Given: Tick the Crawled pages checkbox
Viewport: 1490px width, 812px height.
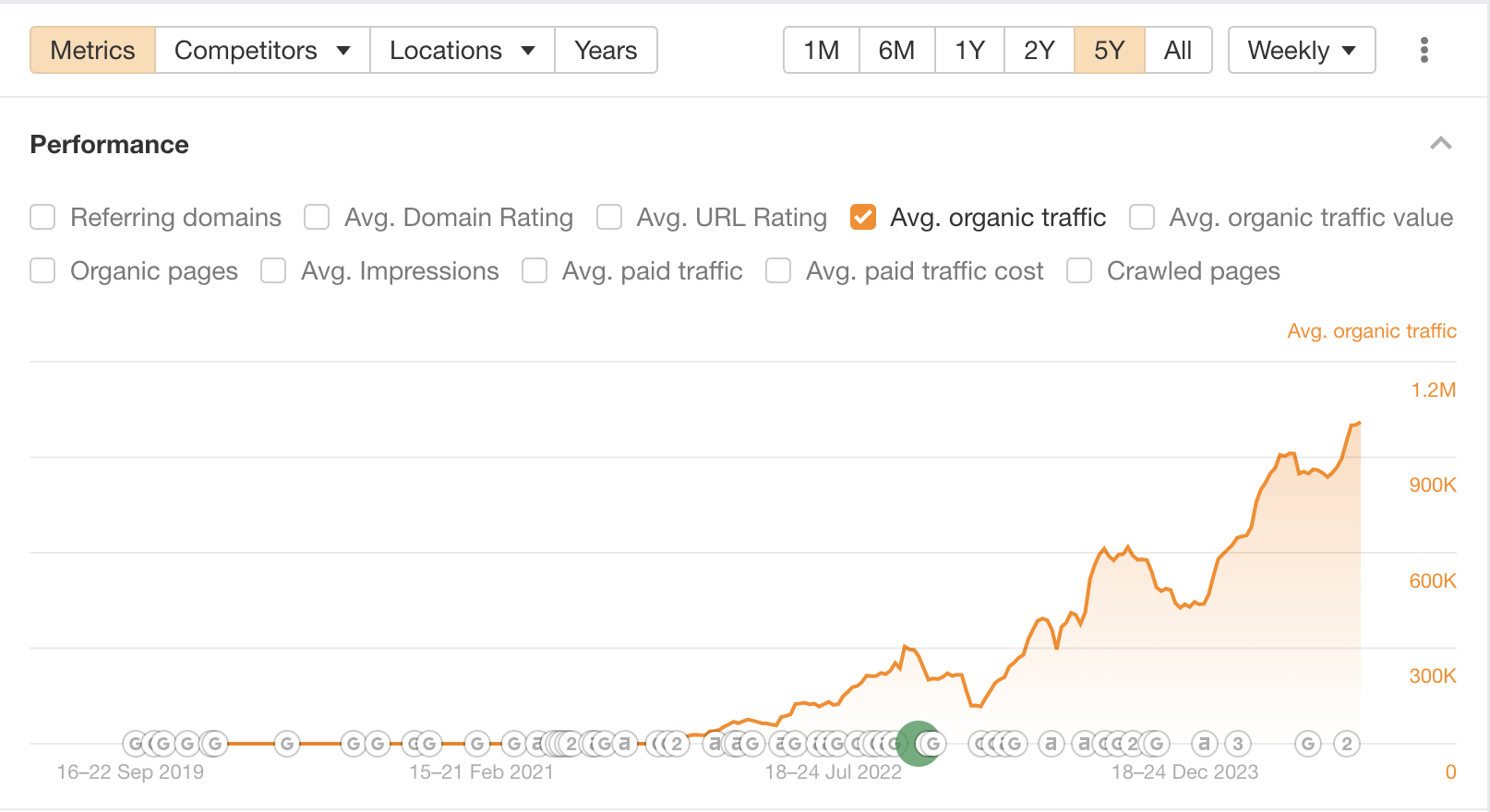Looking at the screenshot, I should coord(1079,271).
